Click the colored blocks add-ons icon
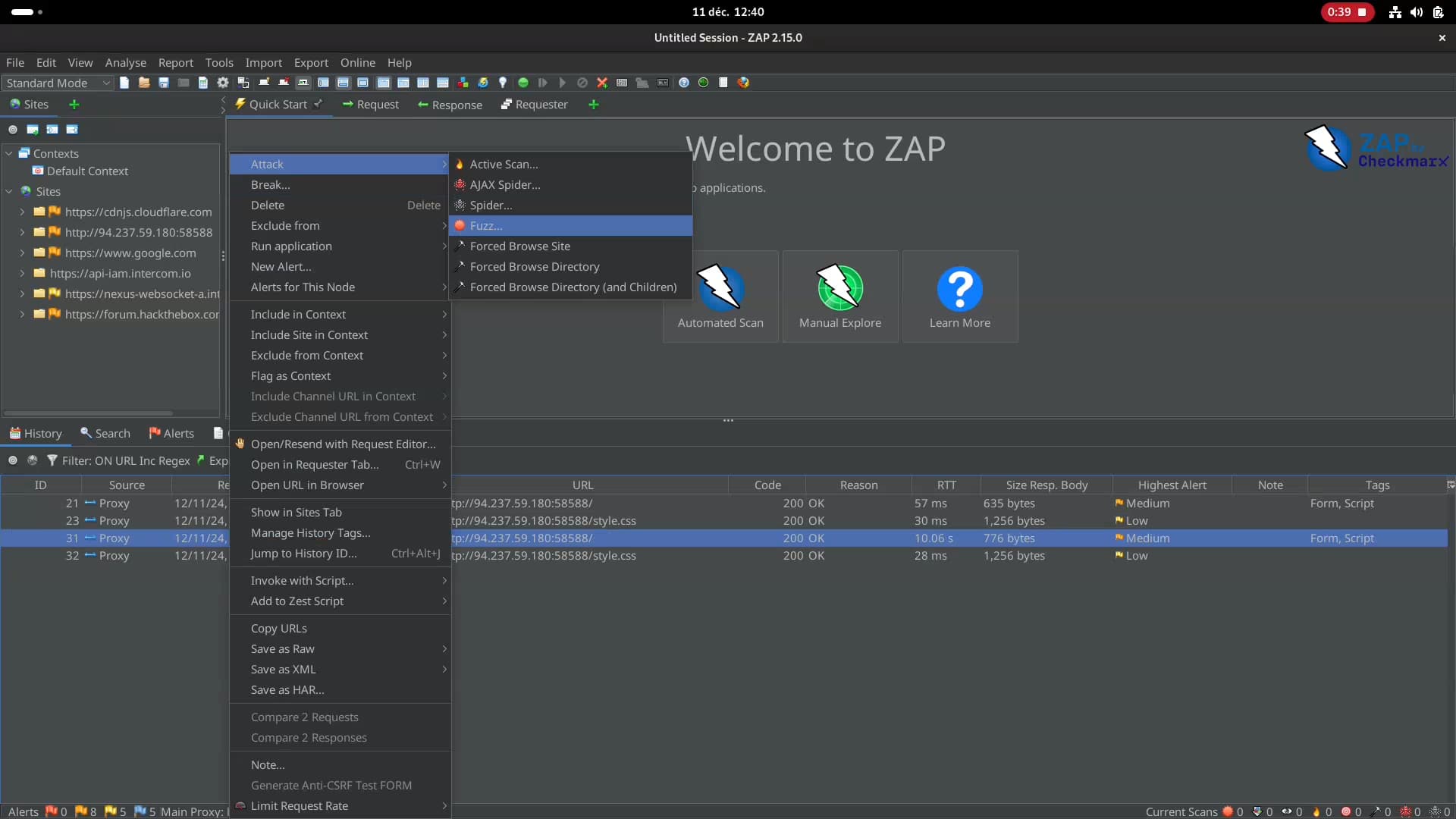 coord(463,83)
